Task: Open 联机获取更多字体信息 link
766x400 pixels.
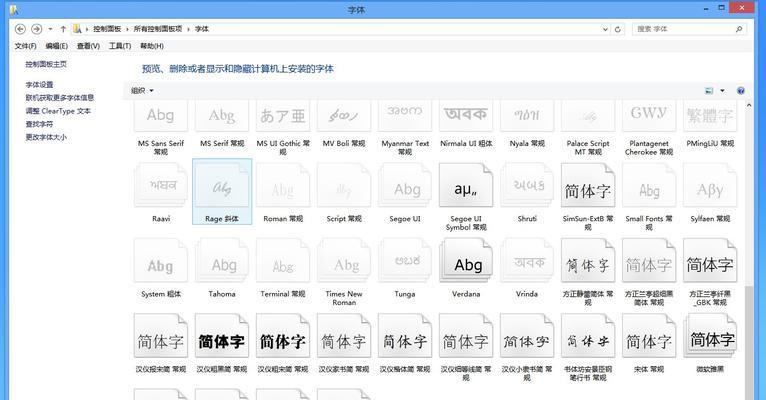Action: point(60,98)
